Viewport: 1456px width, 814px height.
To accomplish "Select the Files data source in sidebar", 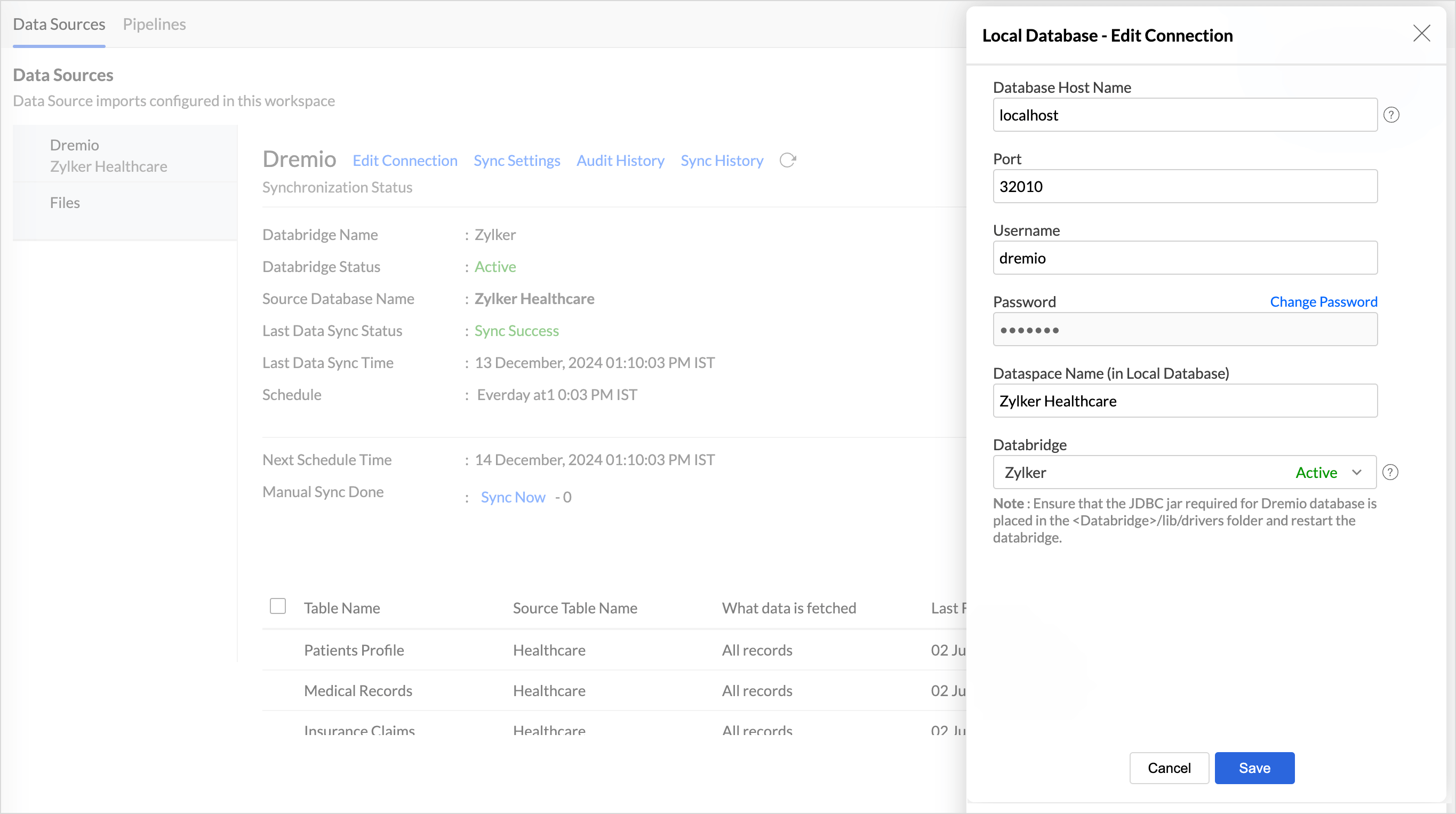I will pyautogui.click(x=65, y=203).
